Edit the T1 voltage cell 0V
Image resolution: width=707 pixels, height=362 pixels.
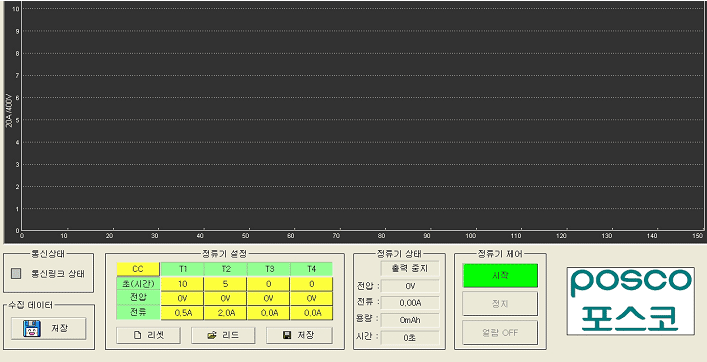click(x=183, y=298)
